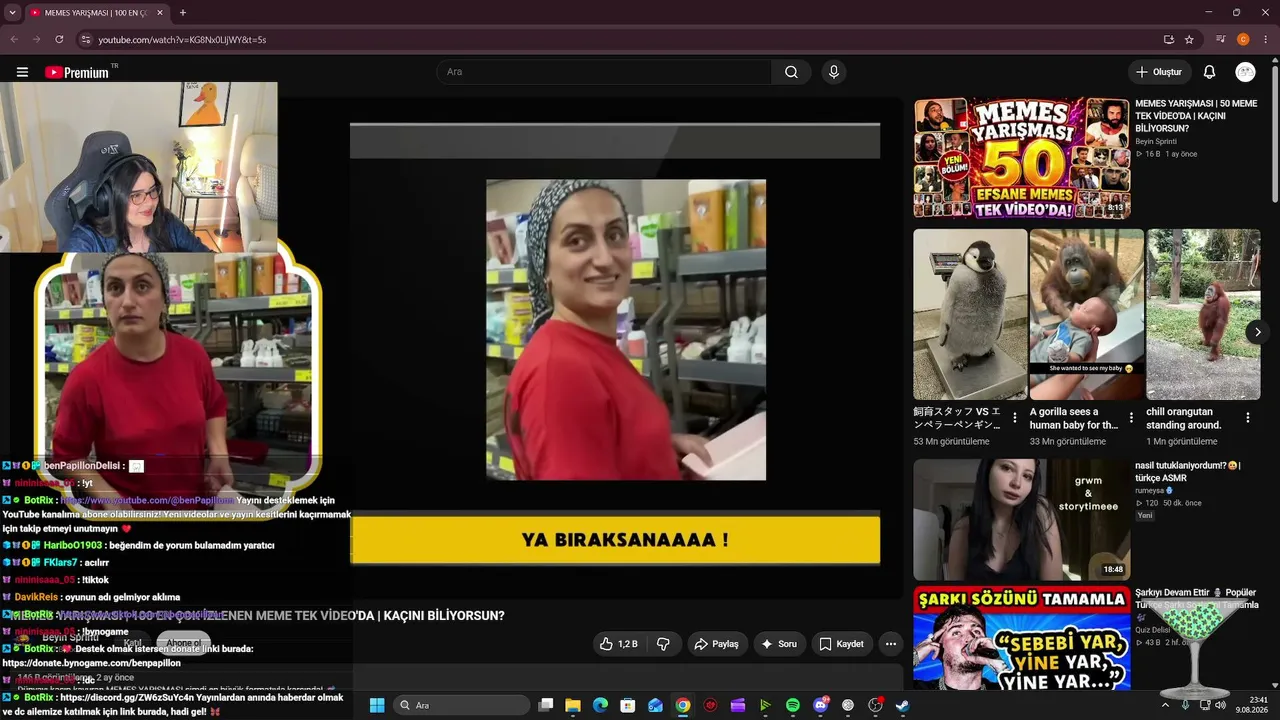Open the Şarkı Sözünü Tamamla video thumbnail

1021,638
